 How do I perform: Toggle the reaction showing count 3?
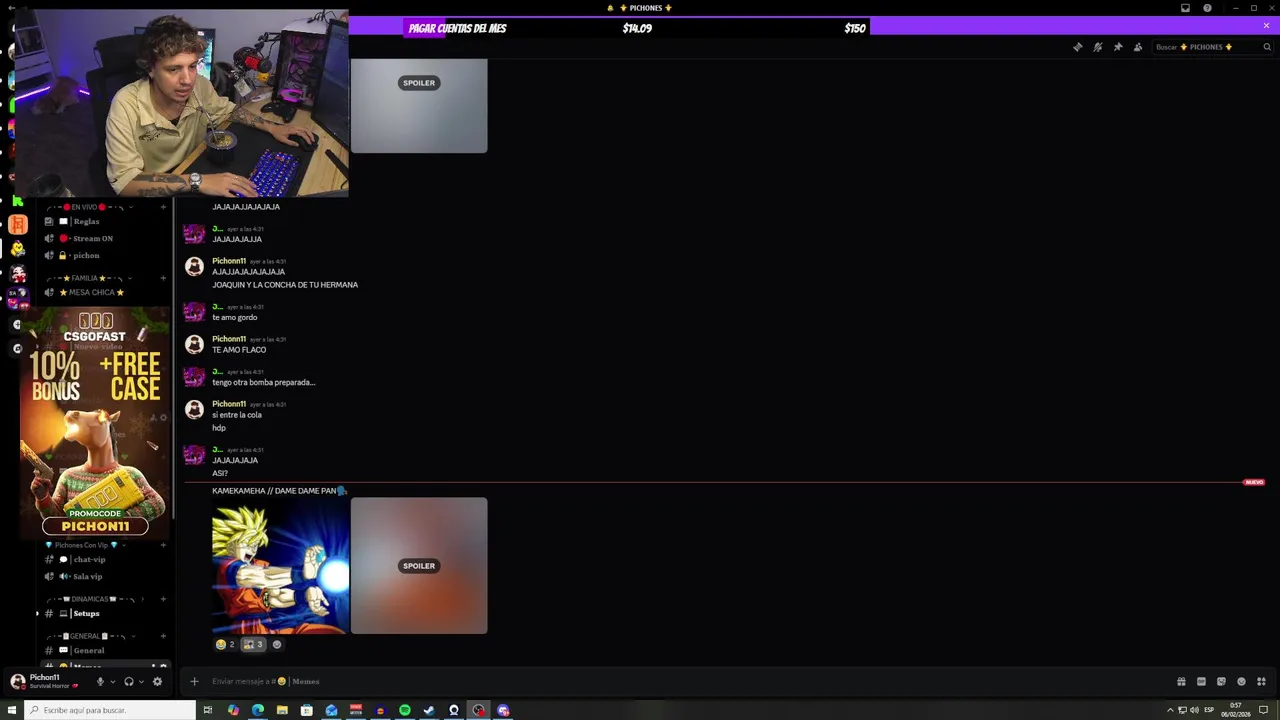click(x=253, y=645)
